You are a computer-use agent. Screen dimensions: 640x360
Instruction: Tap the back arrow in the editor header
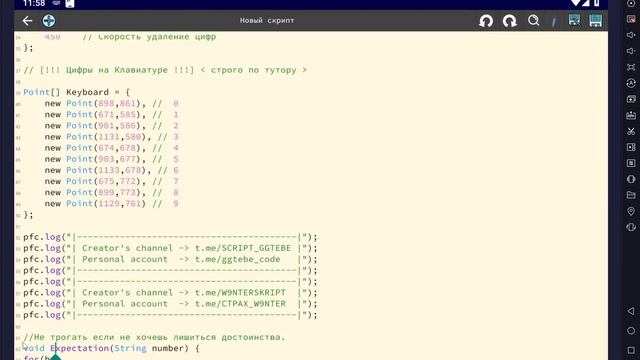pyautogui.click(x=27, y=21)
